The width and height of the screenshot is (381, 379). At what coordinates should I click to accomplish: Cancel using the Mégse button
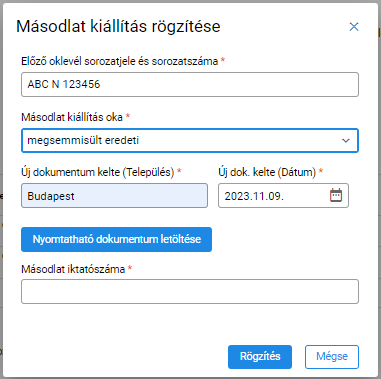[x=332, y=357]
